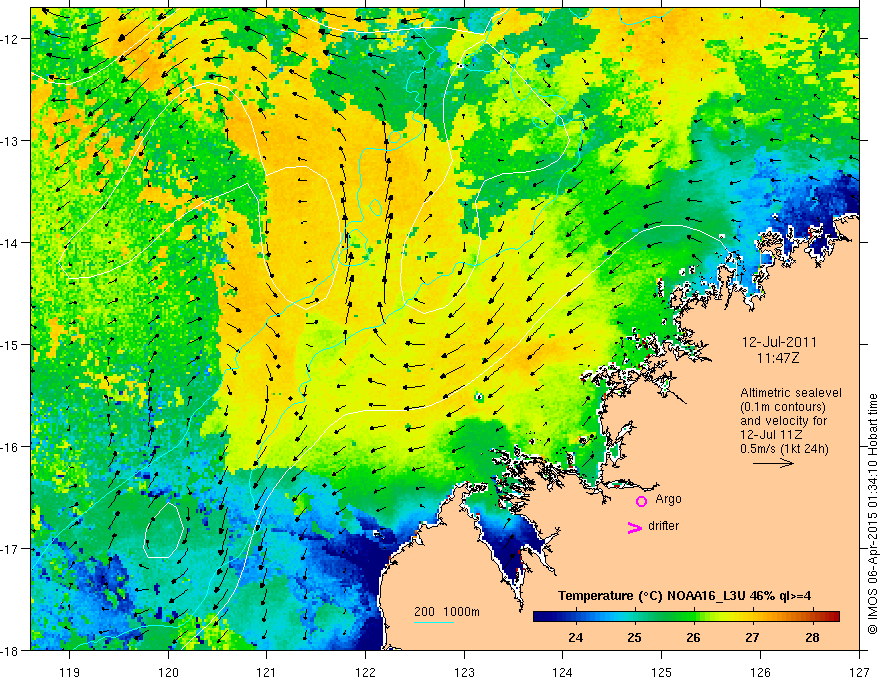The height and width of the screenshot is (680, 880).
Task: Click the time text '11:47Z'
Action: point(777,358)
